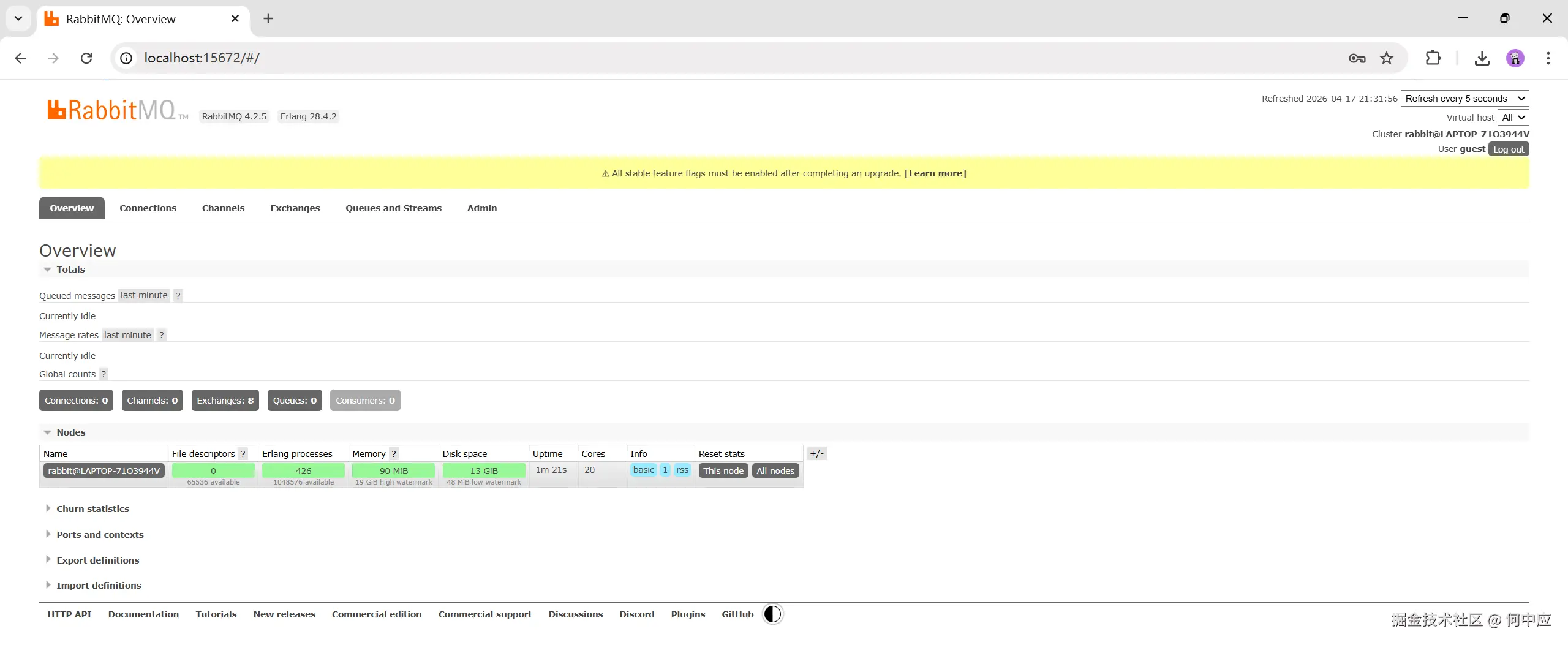
Task: Click the Connections: 0 count button
Action: [76, 401]
